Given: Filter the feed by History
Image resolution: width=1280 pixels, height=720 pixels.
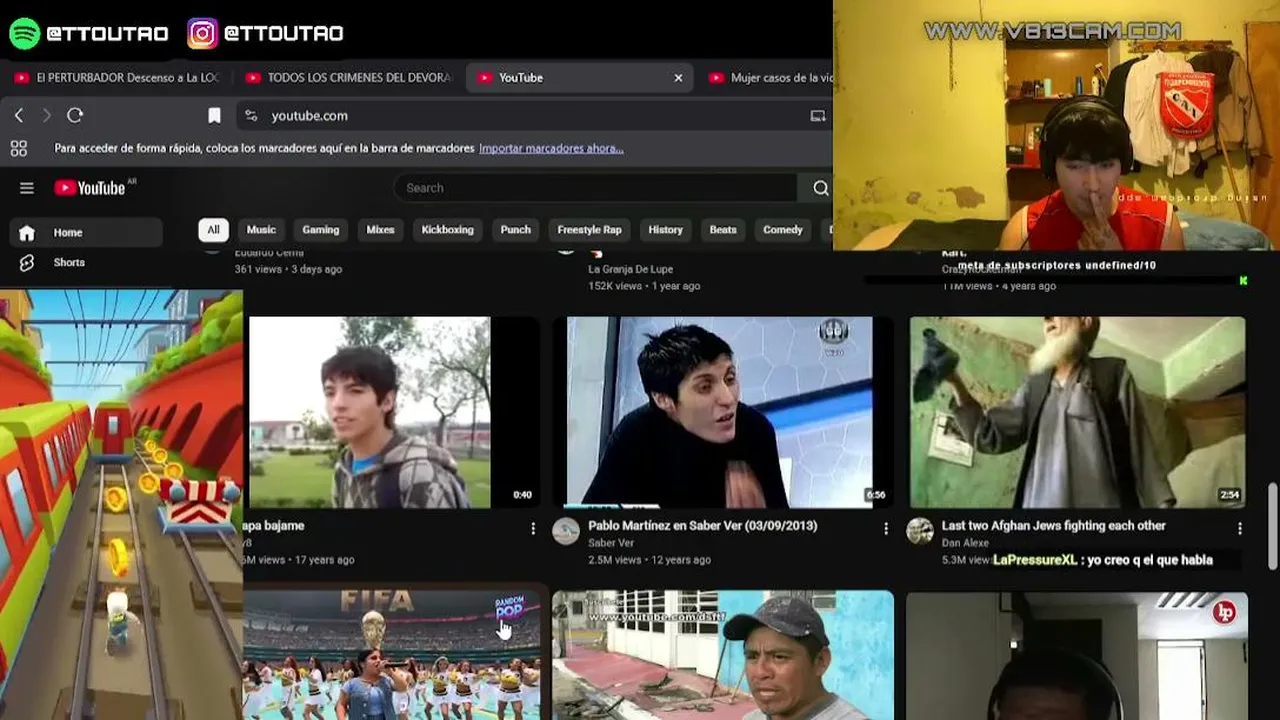Looking at the screenshot, I should coord(665,230).
